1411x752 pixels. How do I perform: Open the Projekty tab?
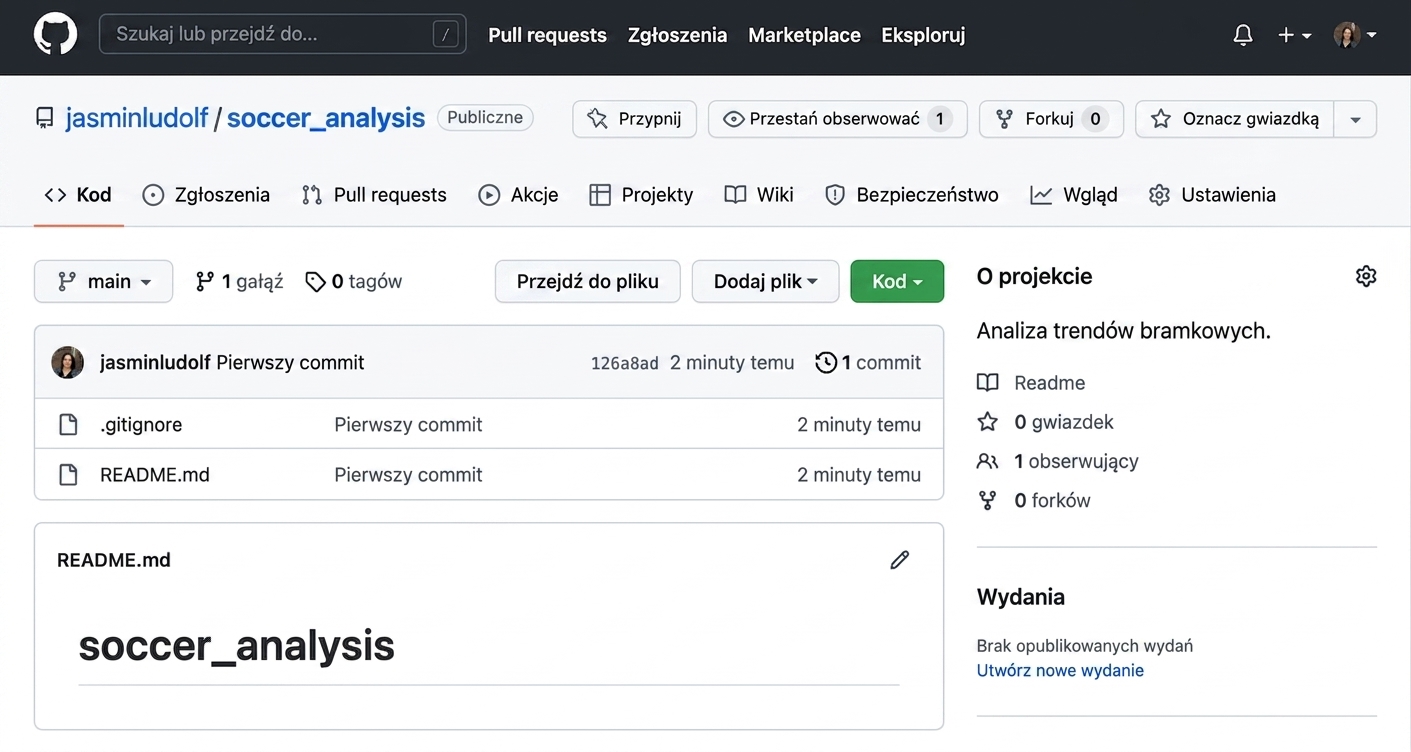click(641, 195)
